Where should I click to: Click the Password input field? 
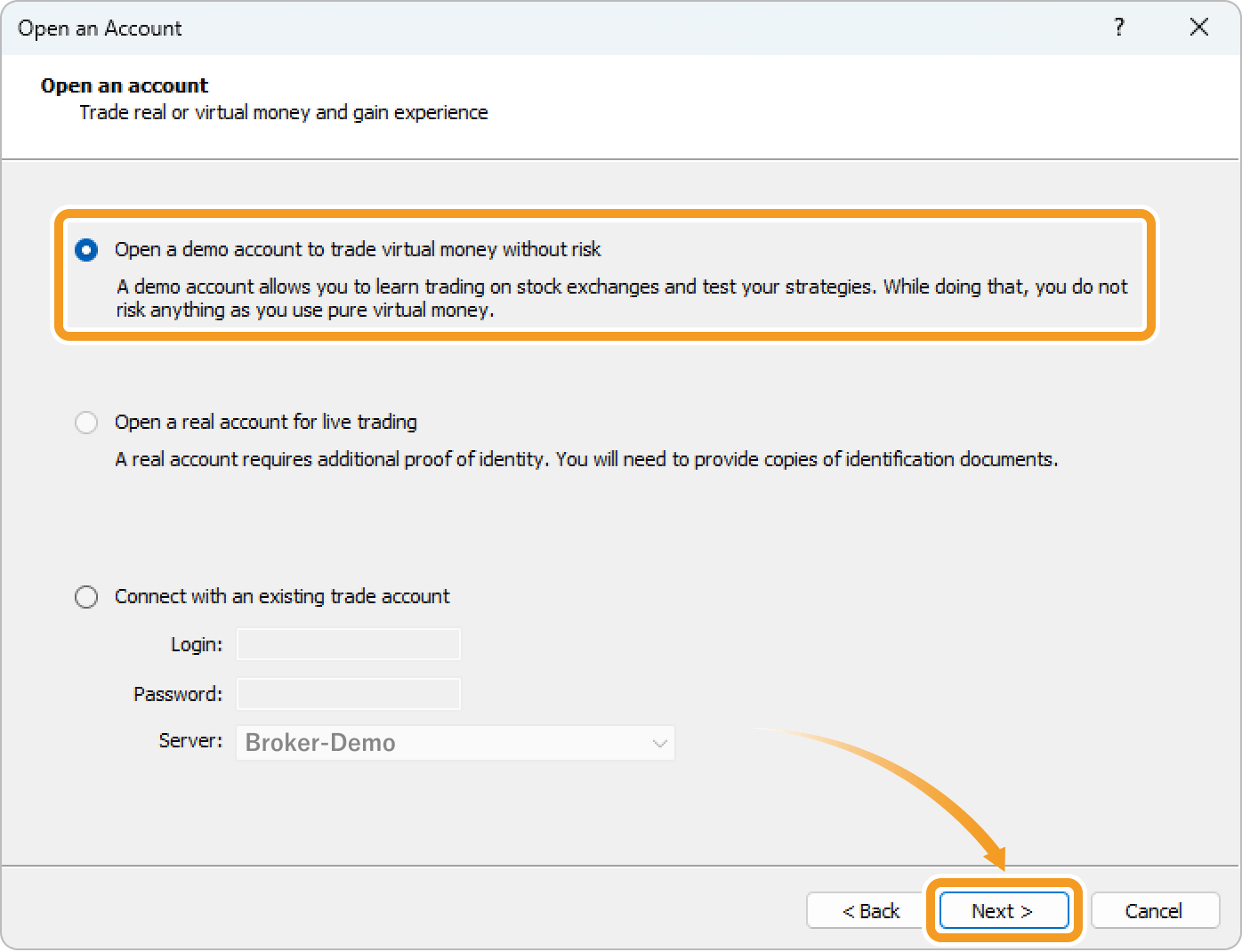point(349,694)
